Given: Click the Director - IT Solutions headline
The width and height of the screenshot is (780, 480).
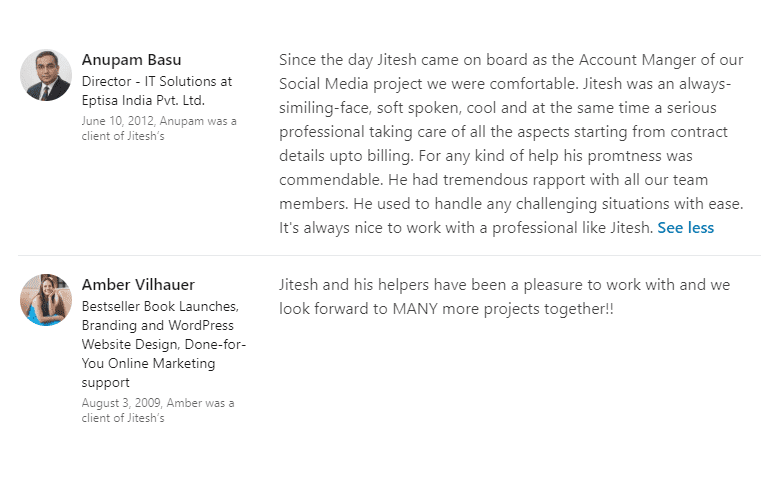Looking at the screenshot, I should (157, 81).
